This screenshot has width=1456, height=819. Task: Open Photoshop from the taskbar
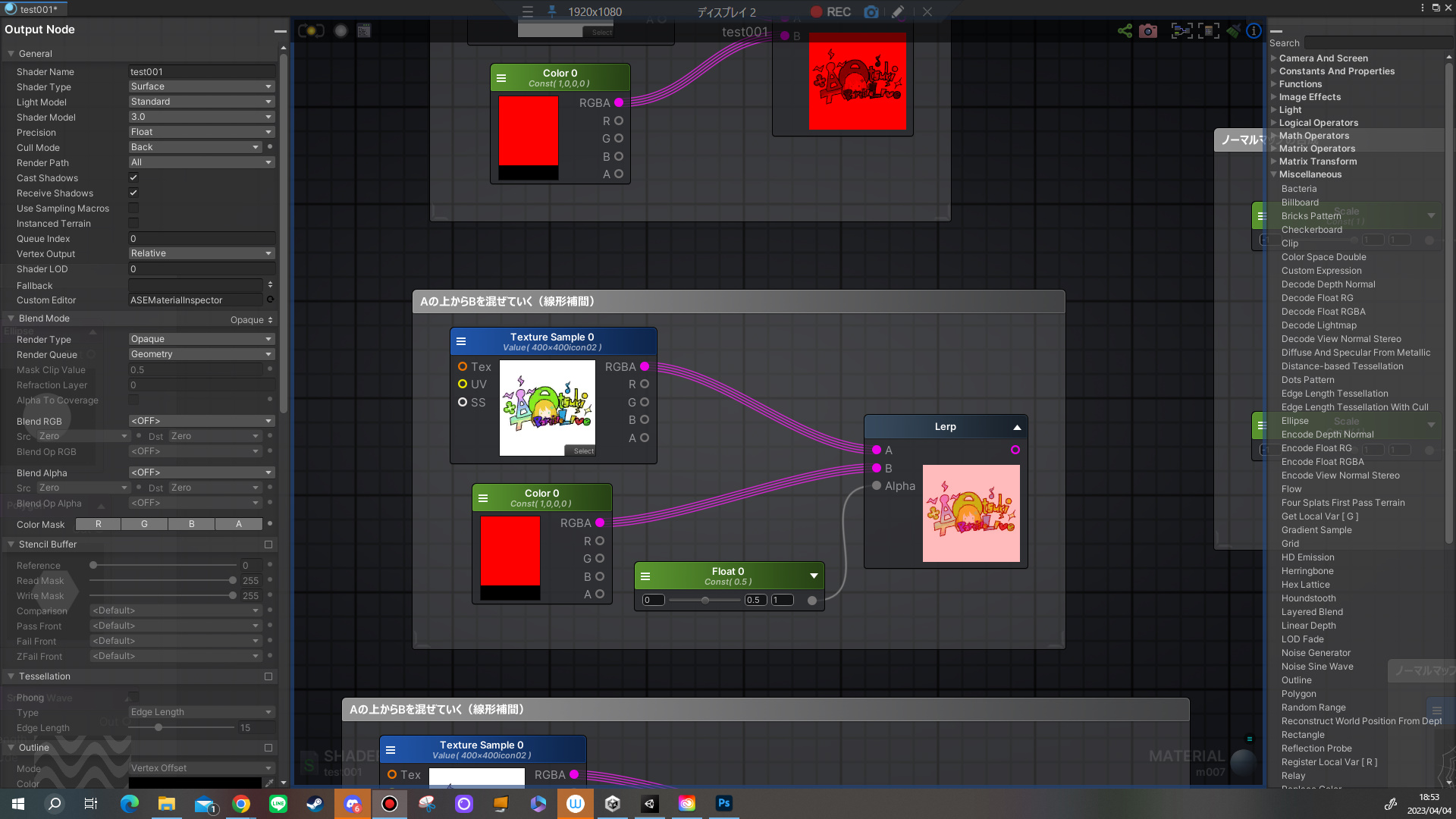point(723,803)
